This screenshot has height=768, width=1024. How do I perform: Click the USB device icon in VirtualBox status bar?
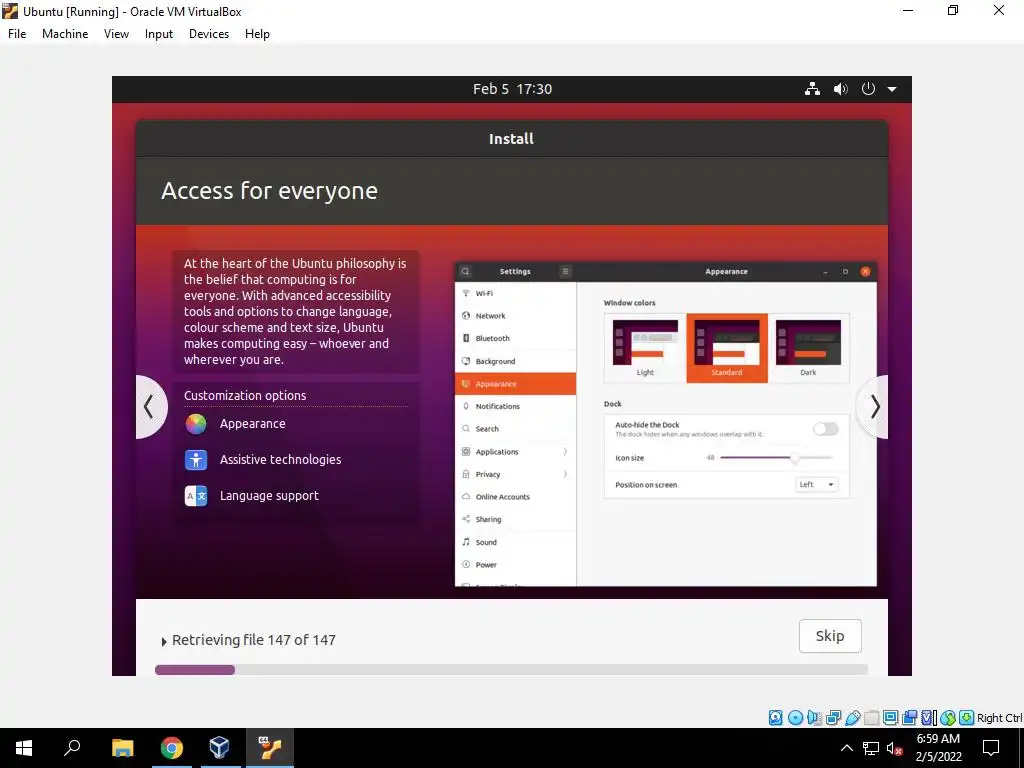tap(852, 718)
